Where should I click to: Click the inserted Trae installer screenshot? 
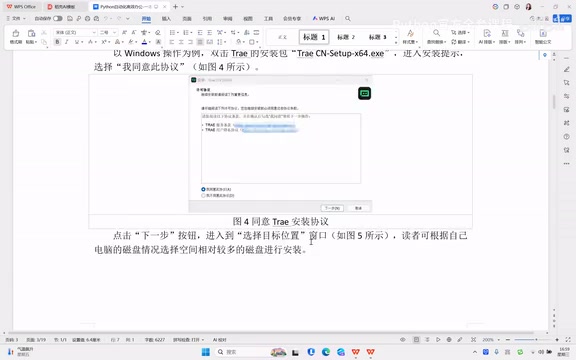tap(280, 144)
